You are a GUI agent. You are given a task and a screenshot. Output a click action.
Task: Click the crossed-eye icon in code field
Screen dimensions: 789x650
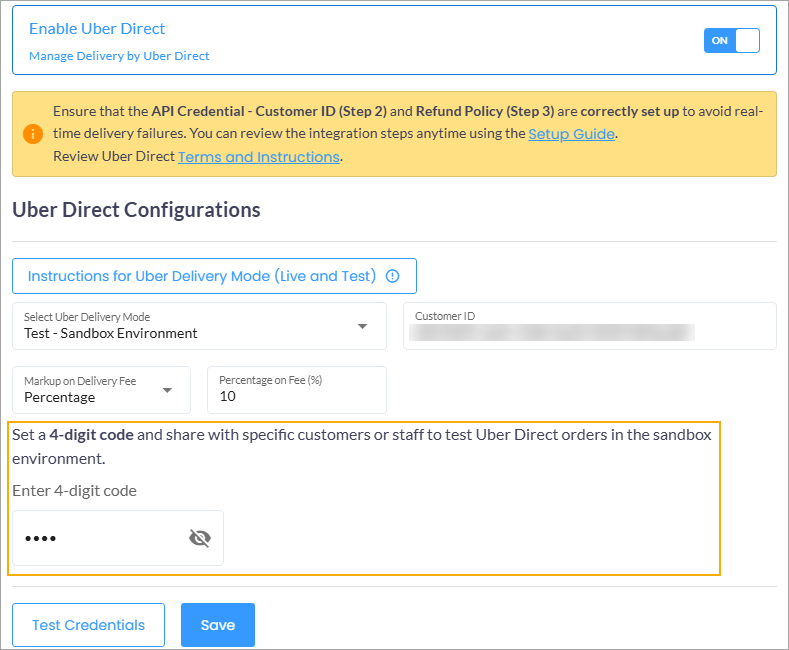pyautogui.click(x=200, y=539)
